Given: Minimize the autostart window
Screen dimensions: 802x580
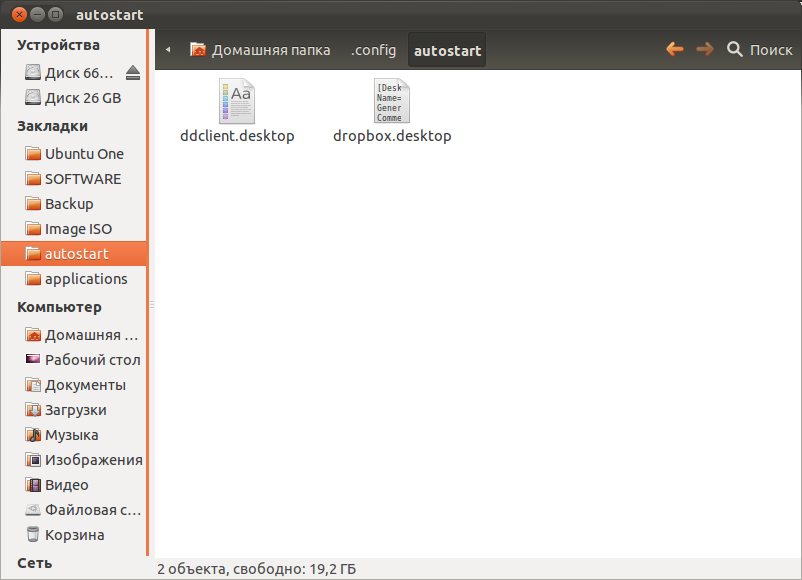Looking at the screenshot, I should click(x=37, y=14).
